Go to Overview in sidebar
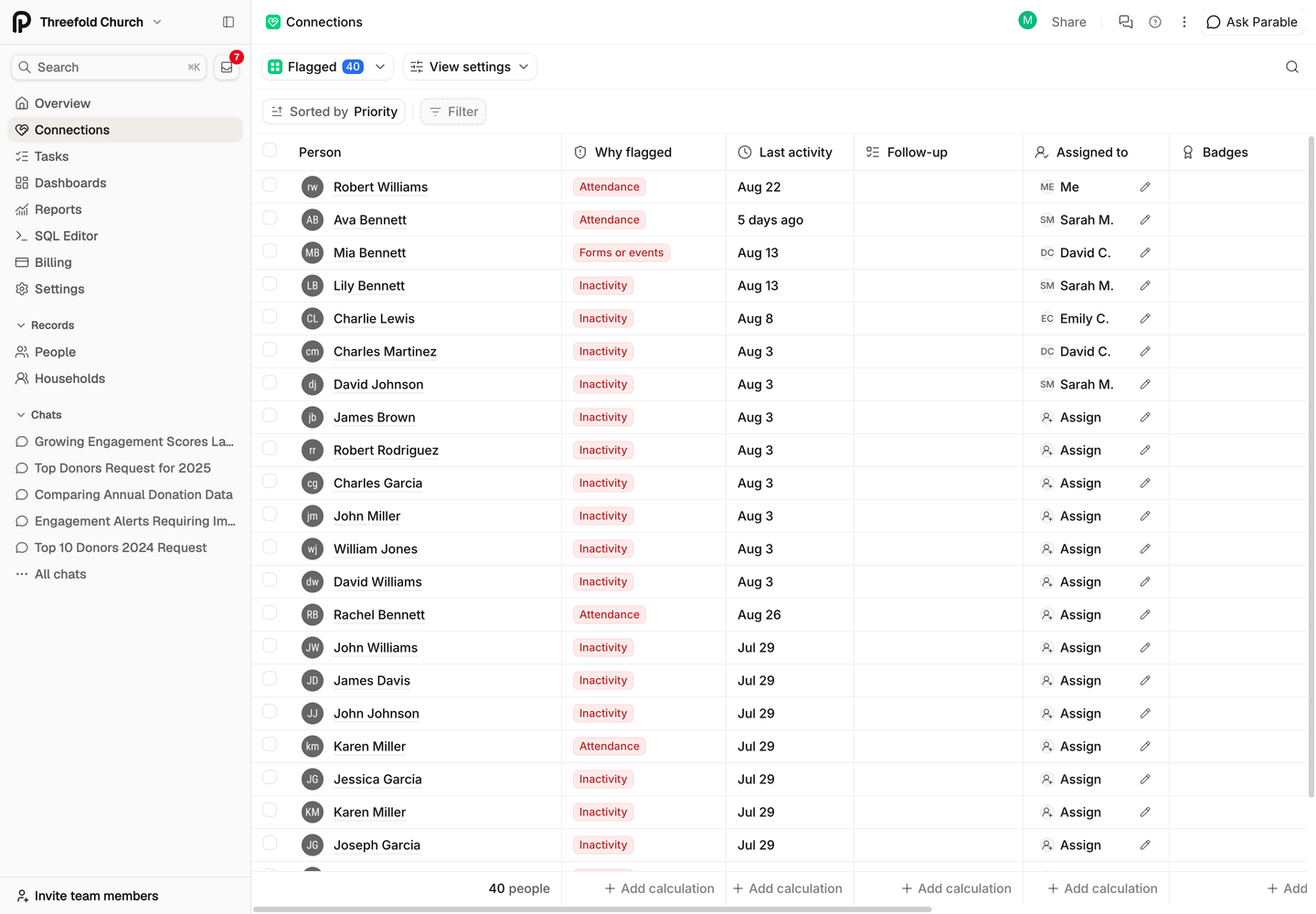 (x=125, y=103)
